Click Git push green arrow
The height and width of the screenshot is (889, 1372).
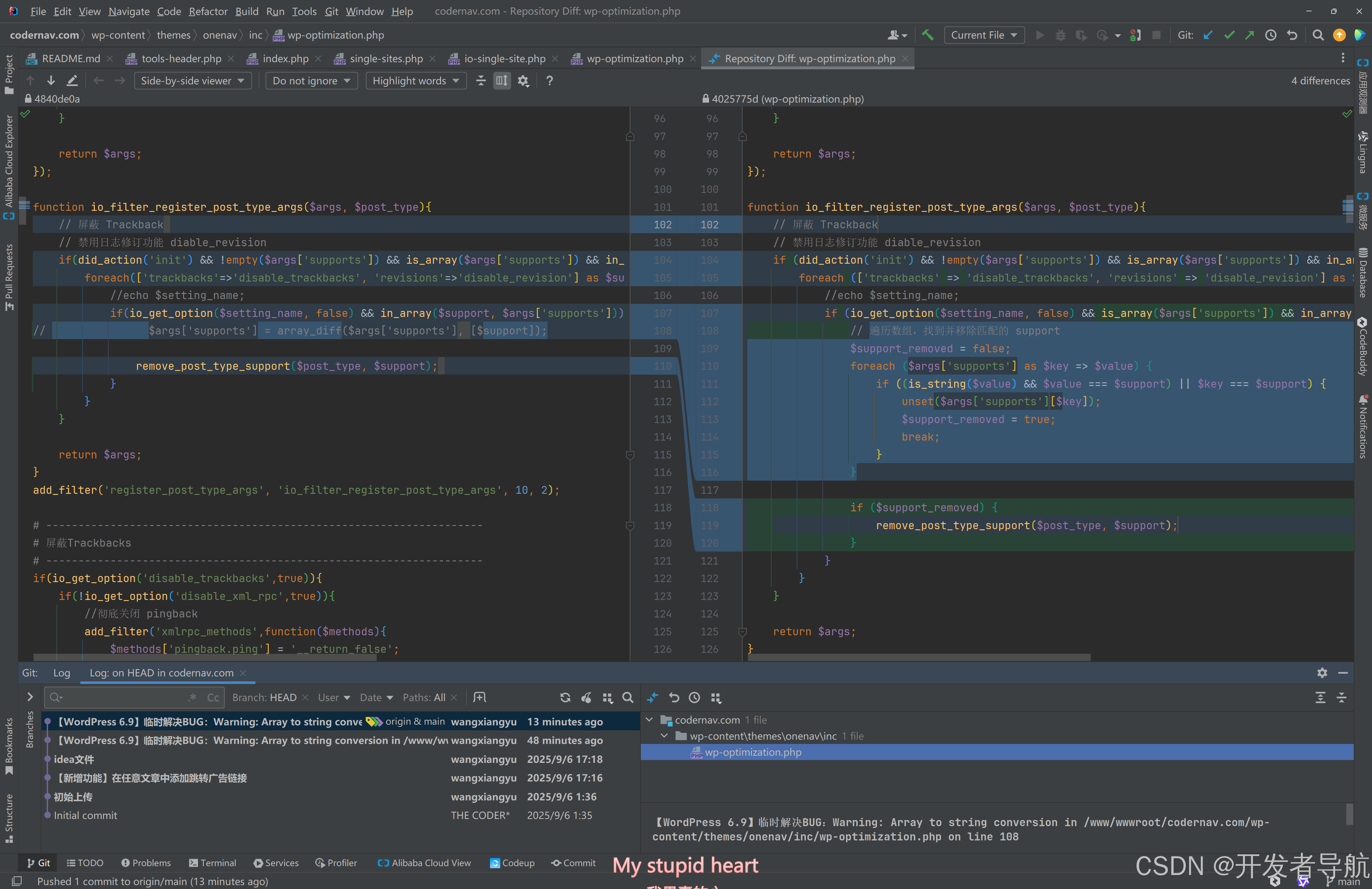tap(1249, 35)
